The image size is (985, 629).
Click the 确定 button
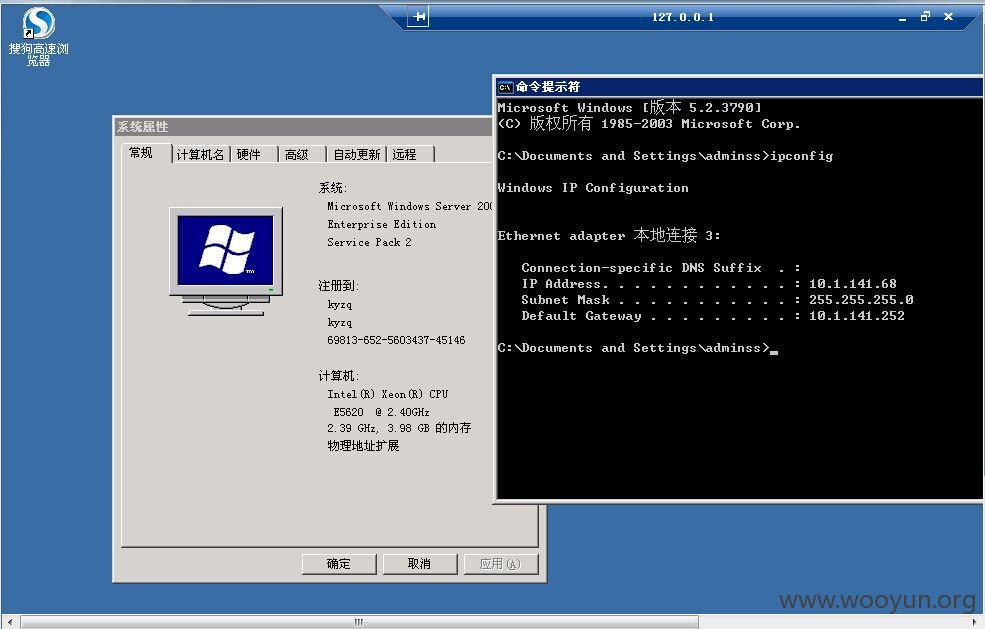point(339,564)
